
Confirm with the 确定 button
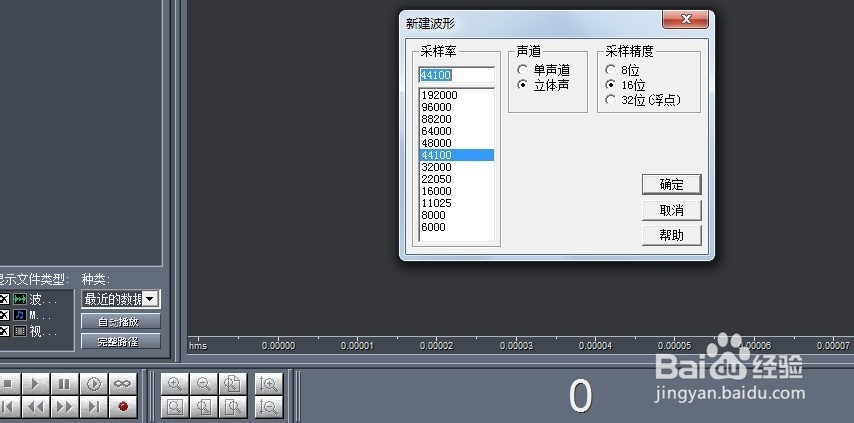[x=672, y=185]
